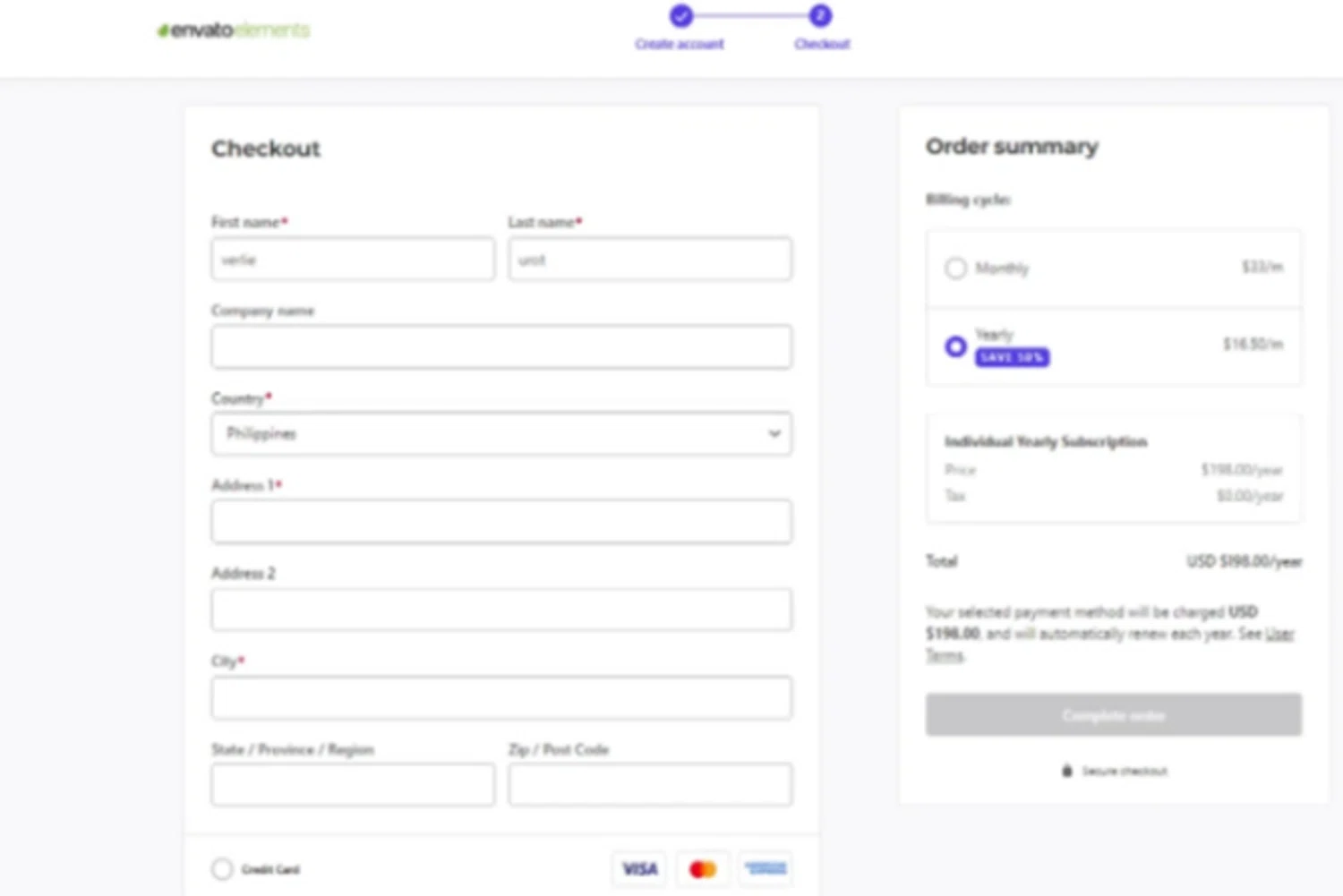Click the Envato Elements logo
Viewport: 1343px width, 896px height.
pyautogui.click(x=234, y=30)
